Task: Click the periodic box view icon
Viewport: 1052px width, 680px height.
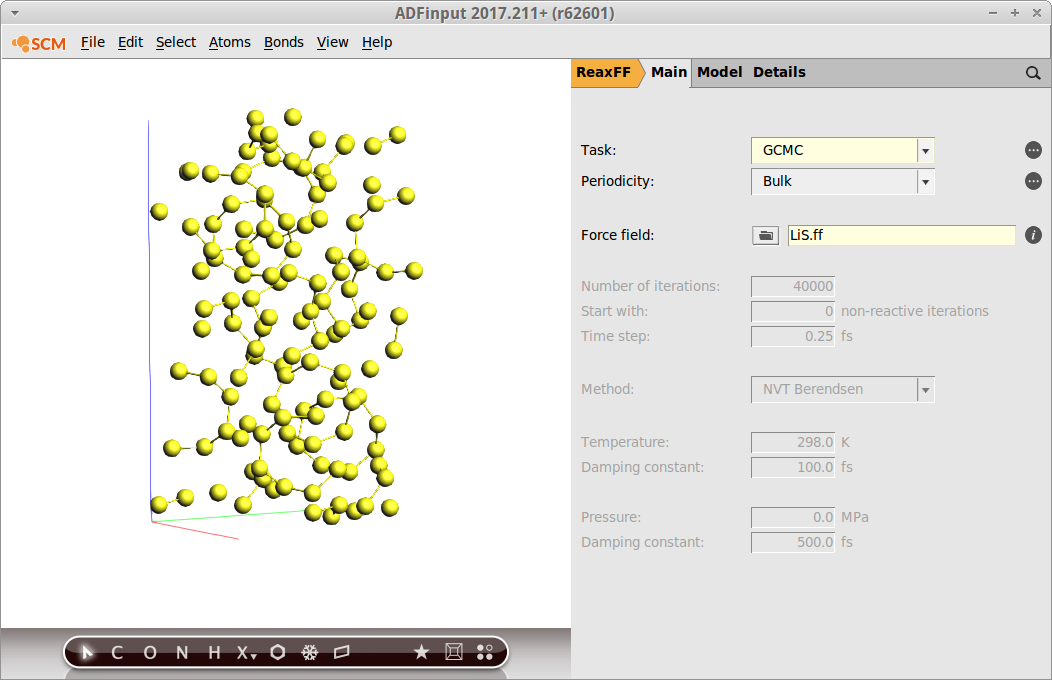Action: point(454,652)
